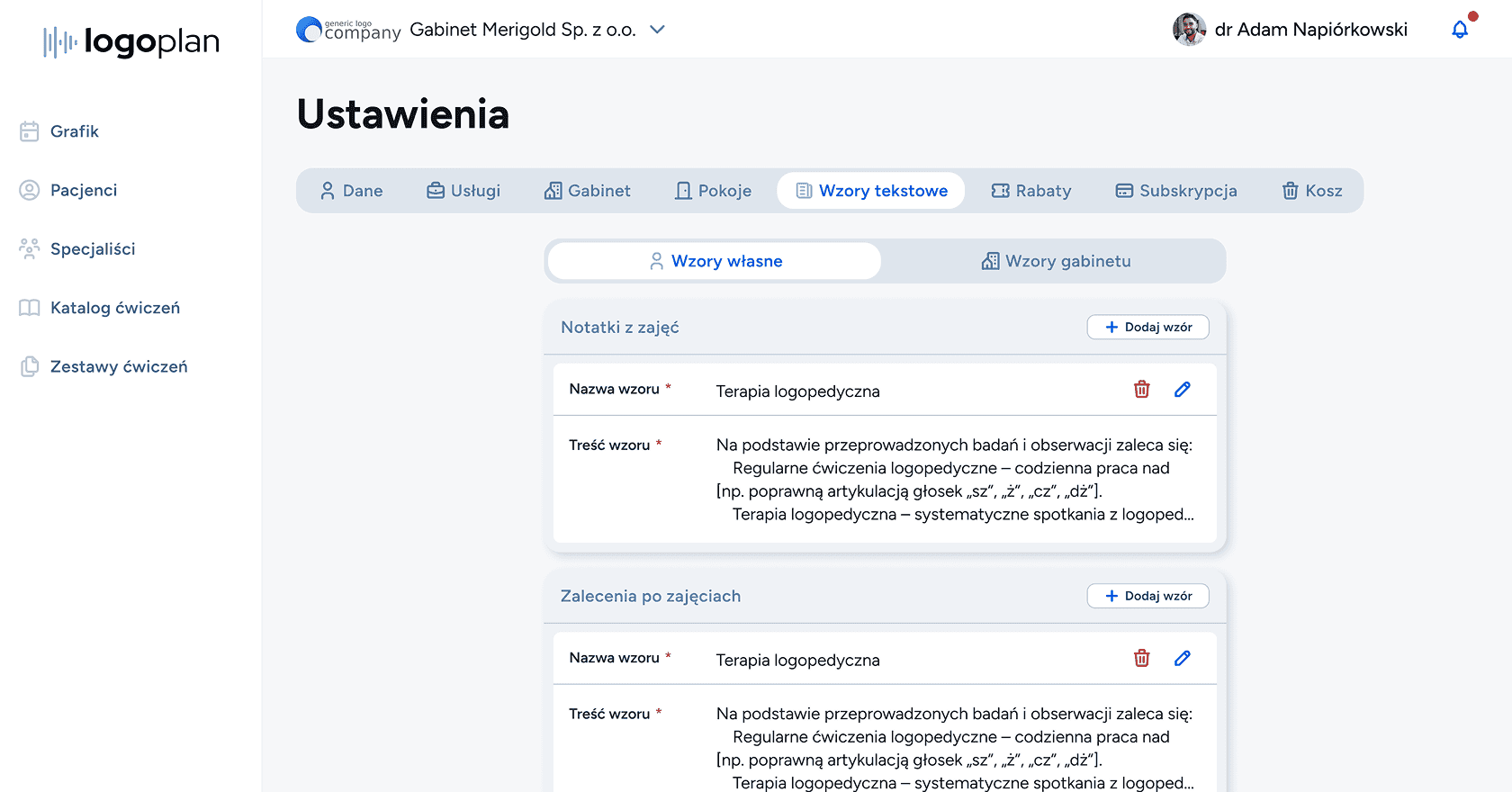This screenshot has height=792, width=1512.
Task: Click the generic company logo
Action: pos(348,30)
